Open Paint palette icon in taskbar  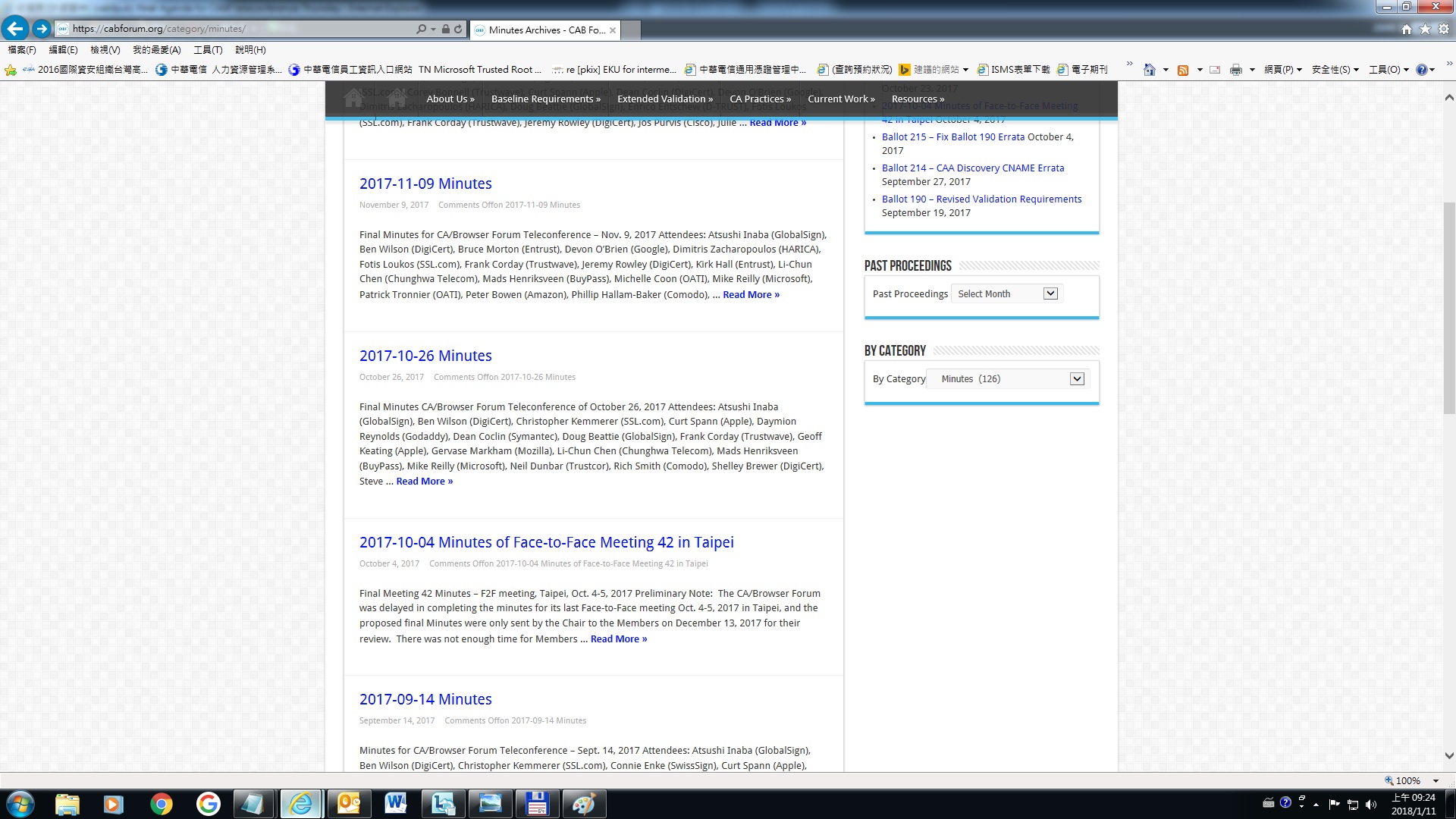coord(584,804)
